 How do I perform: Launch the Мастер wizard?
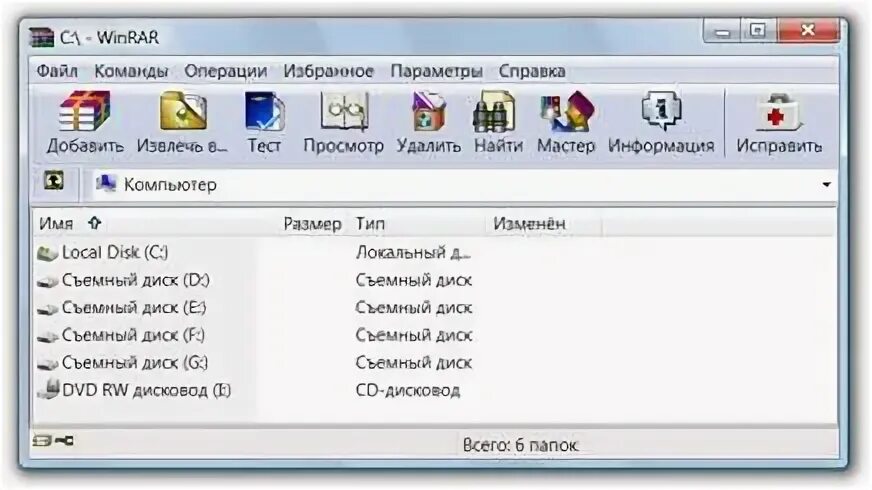(x=566, y=122)
